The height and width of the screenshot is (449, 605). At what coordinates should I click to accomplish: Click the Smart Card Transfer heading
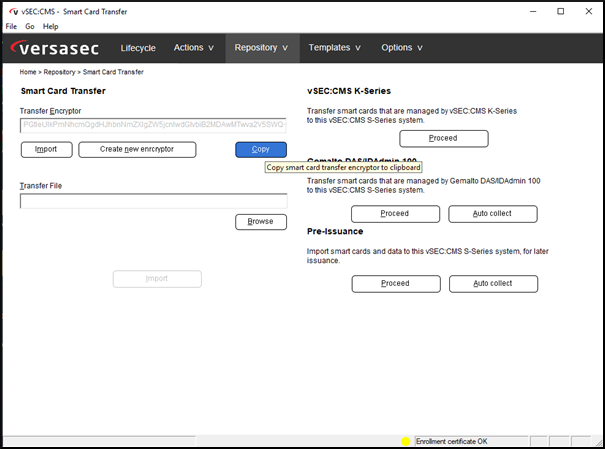click(63, 91)
